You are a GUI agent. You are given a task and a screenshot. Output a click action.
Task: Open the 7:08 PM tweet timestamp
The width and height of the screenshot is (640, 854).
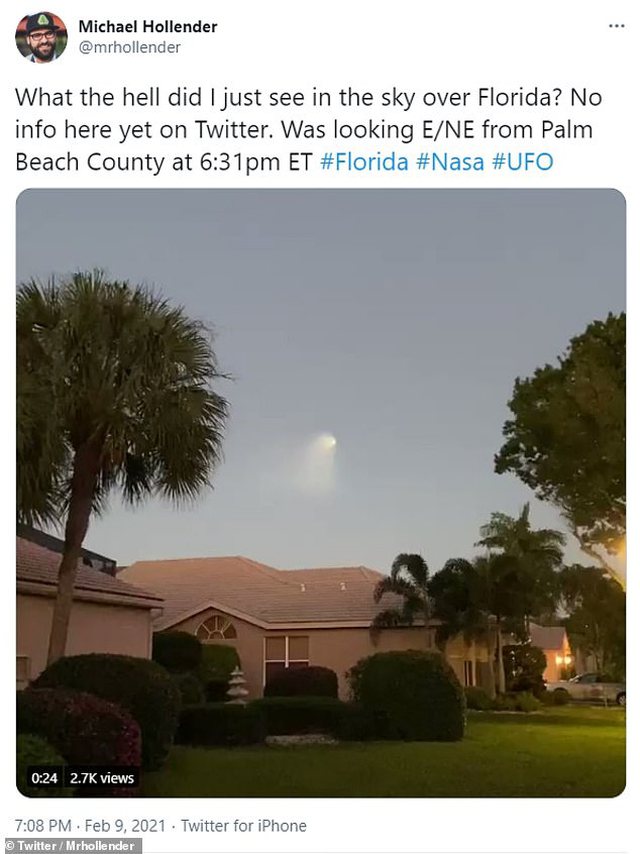point(44,826)
